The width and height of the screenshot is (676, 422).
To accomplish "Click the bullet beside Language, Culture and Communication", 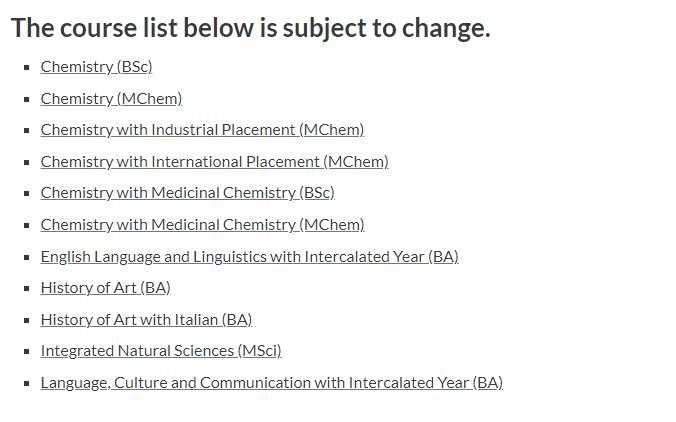I will pos(27,383).
